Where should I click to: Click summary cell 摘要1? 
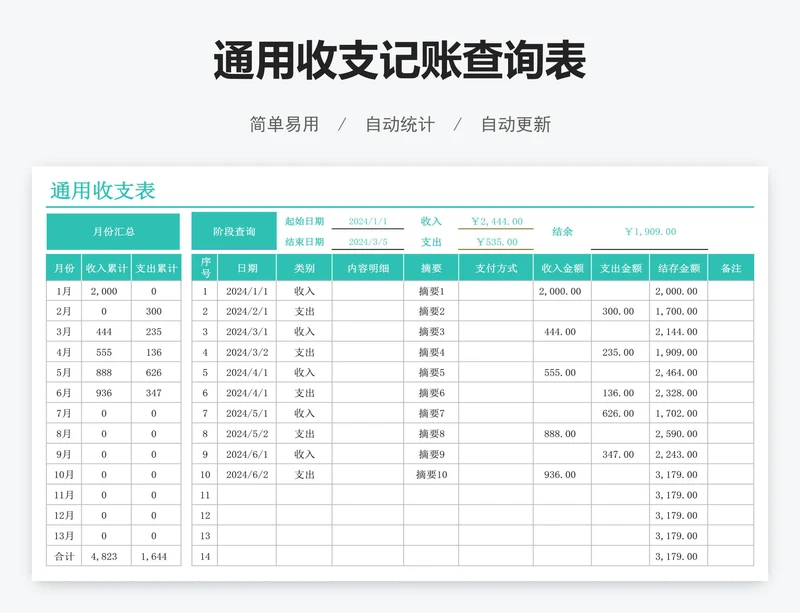[431, 291]
